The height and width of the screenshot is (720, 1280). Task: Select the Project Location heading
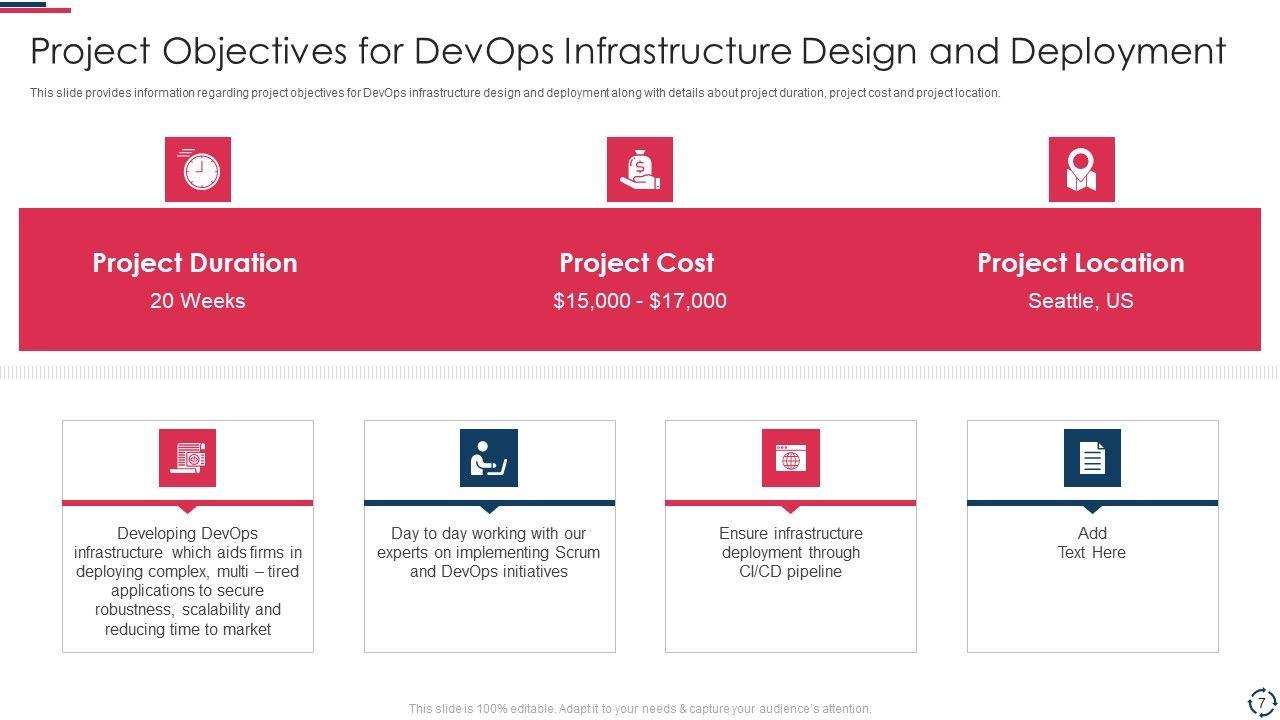coord(1080,263)
